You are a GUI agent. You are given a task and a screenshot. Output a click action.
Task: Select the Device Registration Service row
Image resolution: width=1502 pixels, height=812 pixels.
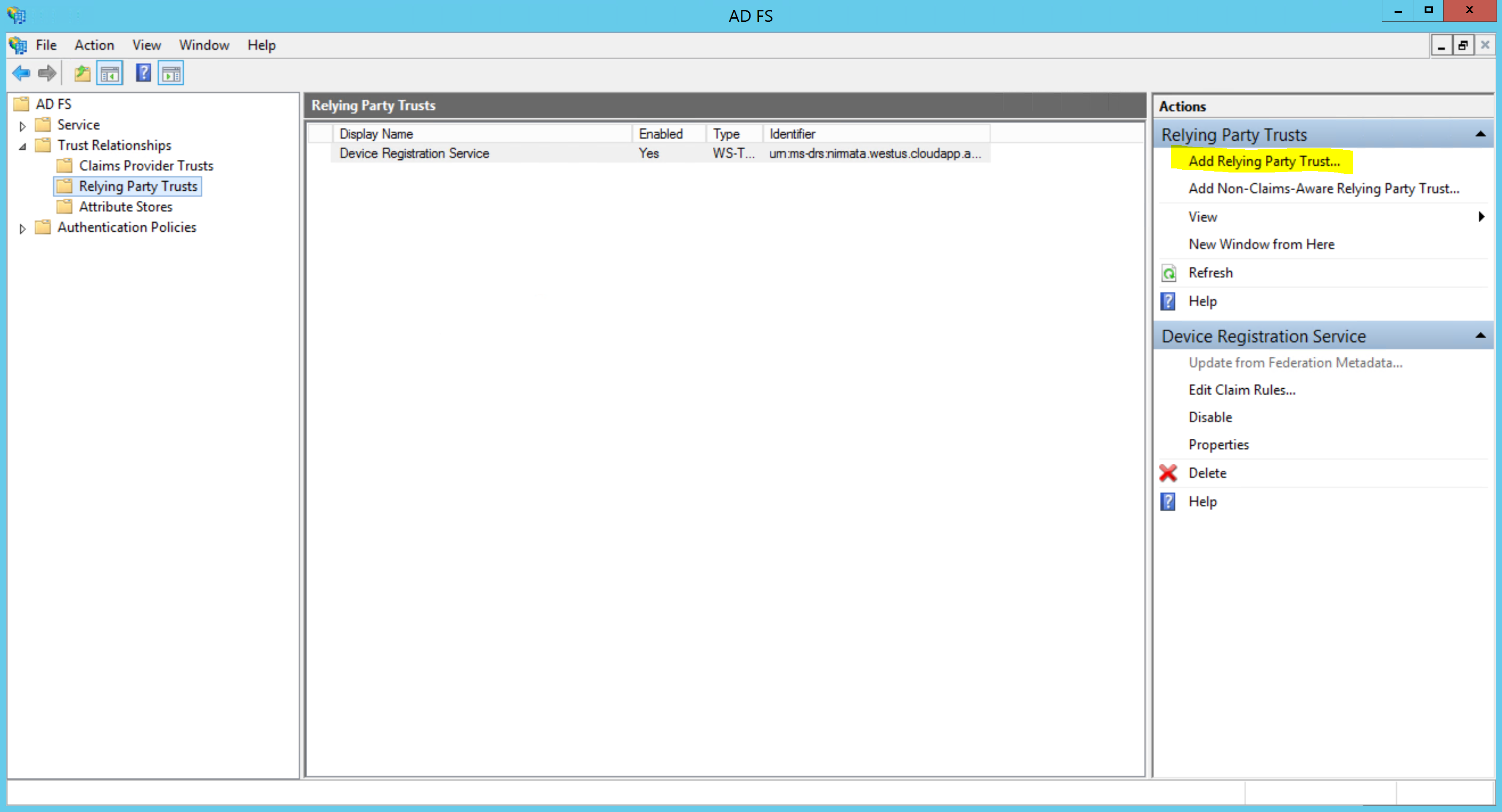[660, 153]
